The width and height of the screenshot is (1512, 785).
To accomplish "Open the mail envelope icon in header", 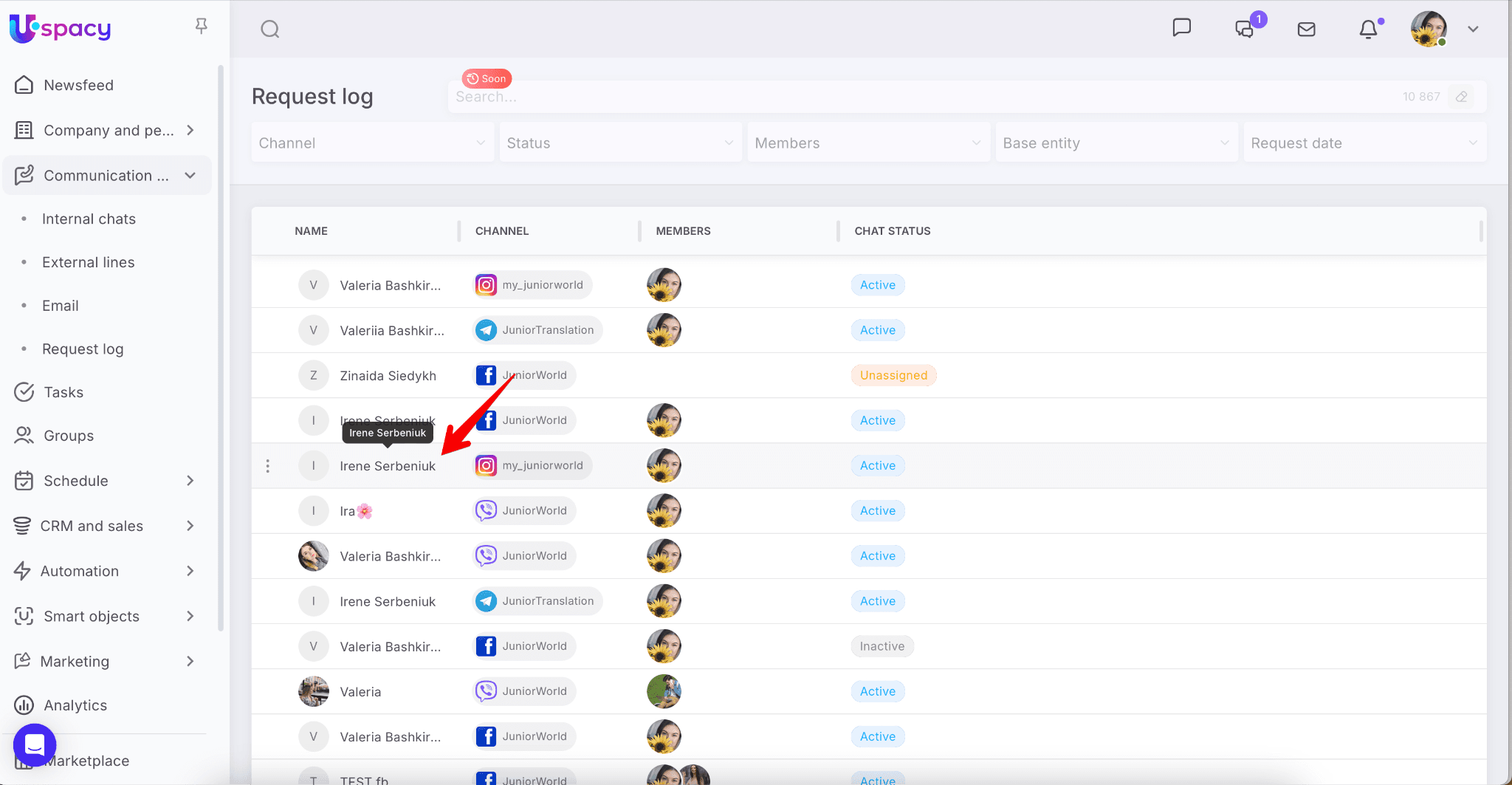I will (x=1306, y=29).
